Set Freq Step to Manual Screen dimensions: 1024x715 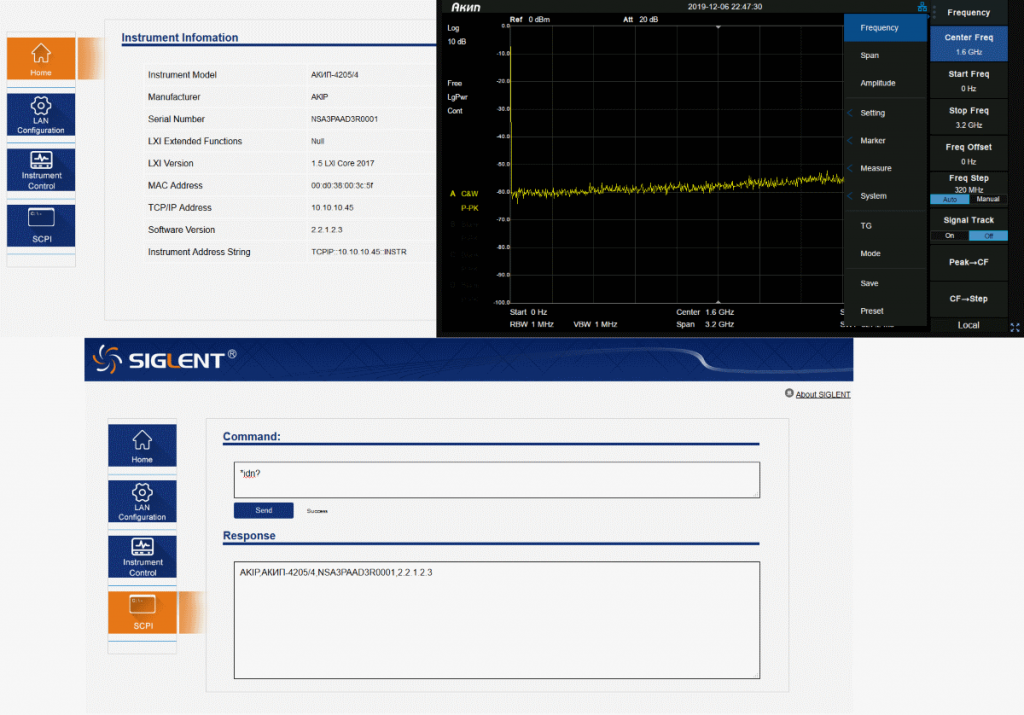click(x=988, y=199)
